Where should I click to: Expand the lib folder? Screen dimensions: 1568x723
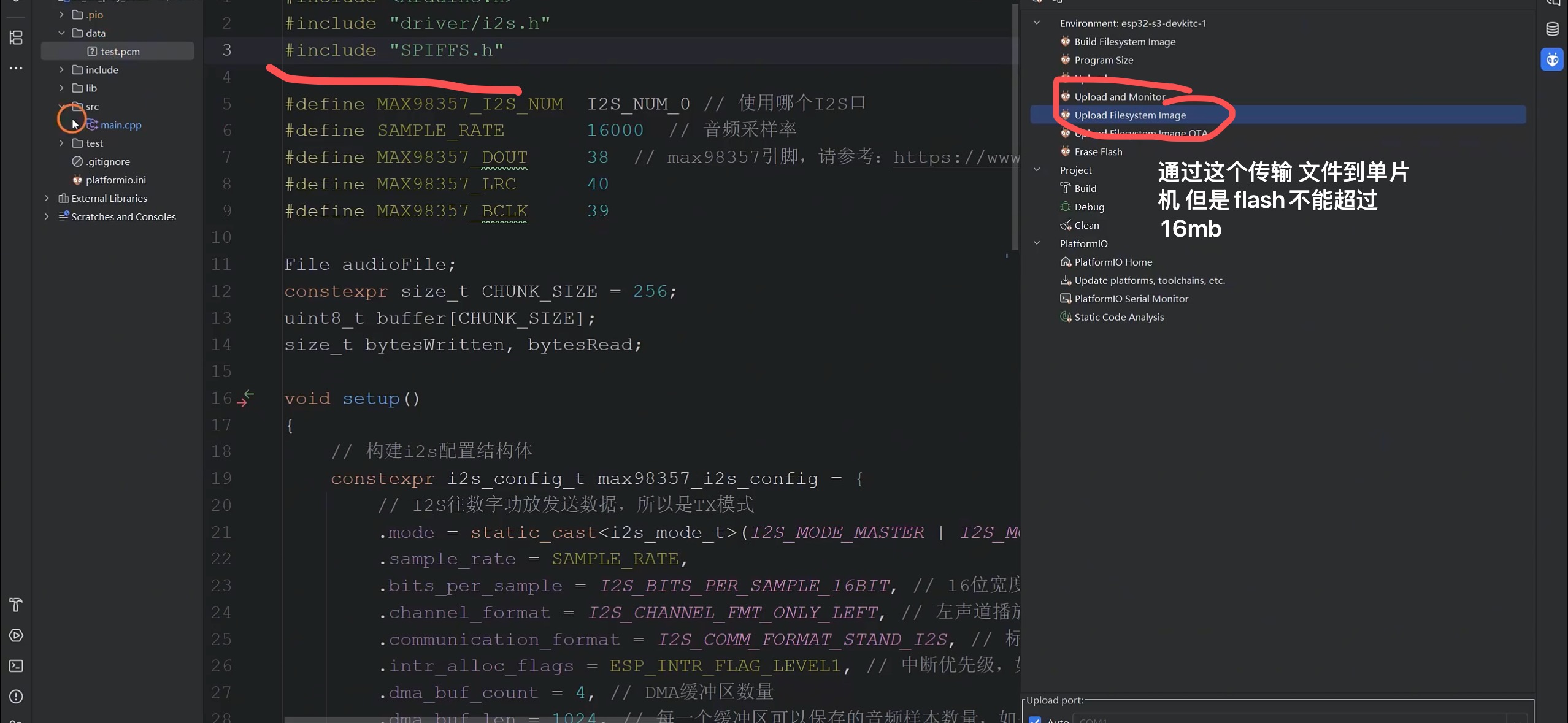61,88
